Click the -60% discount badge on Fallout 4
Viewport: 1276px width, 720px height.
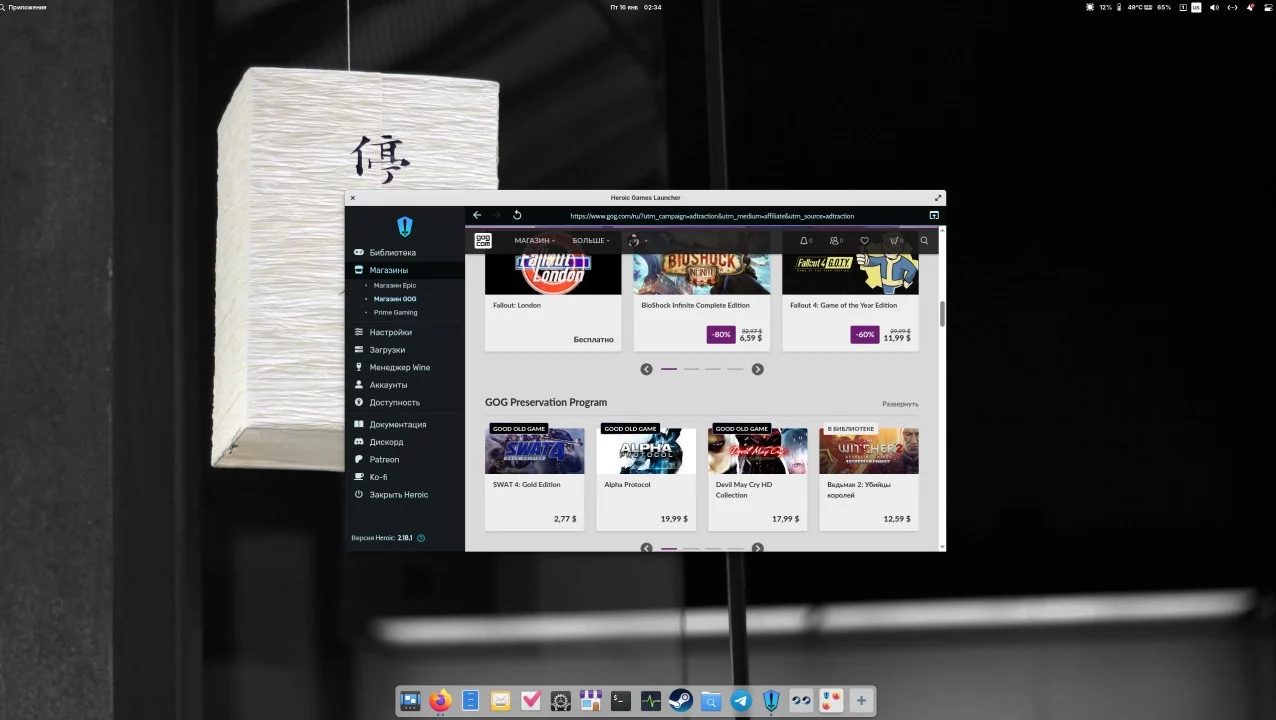point(865,334)
